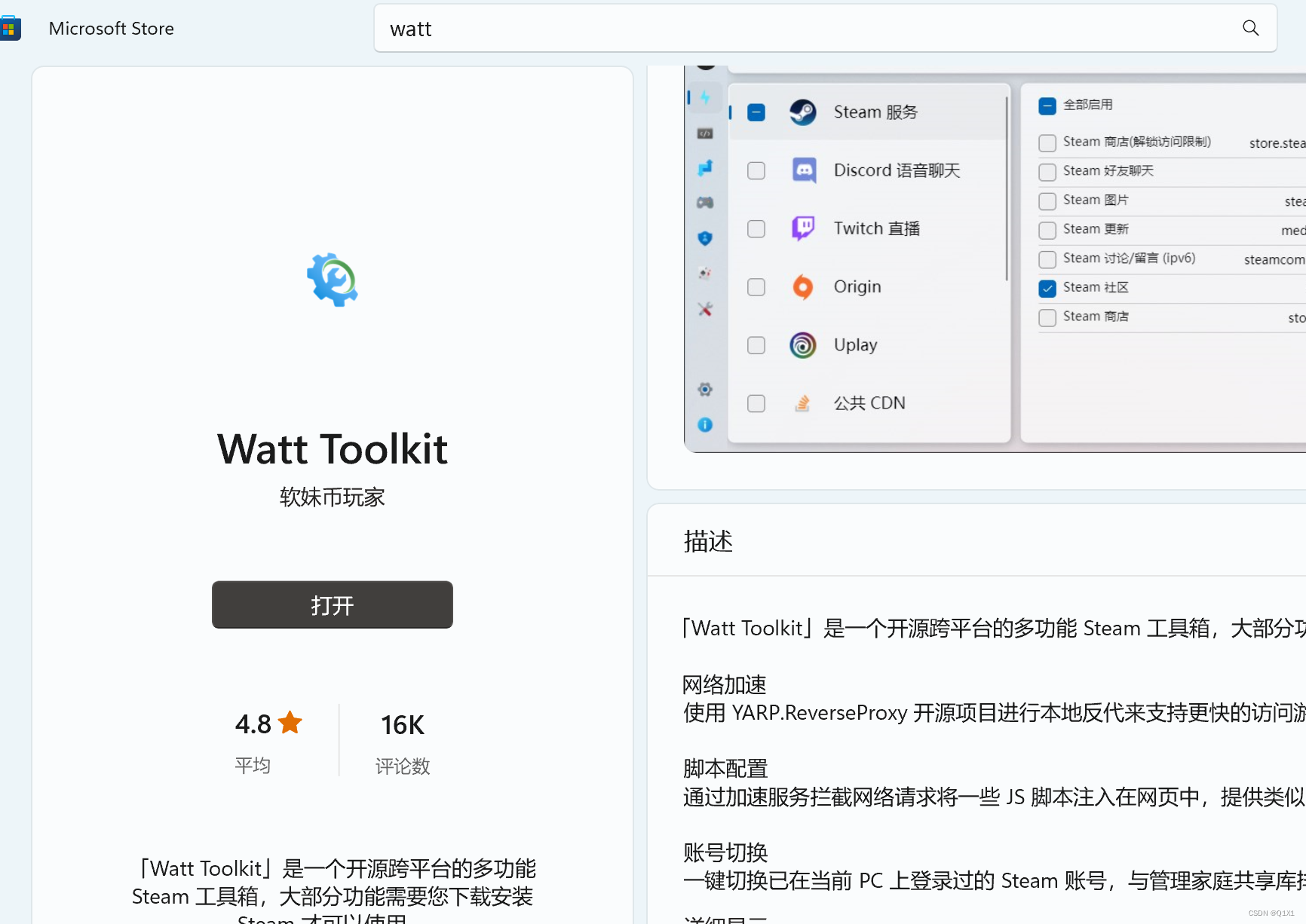1306x924 pixels.
Task: Enable the Uplay checkbox
Action: pyautogui.click(x=756, y=345)
